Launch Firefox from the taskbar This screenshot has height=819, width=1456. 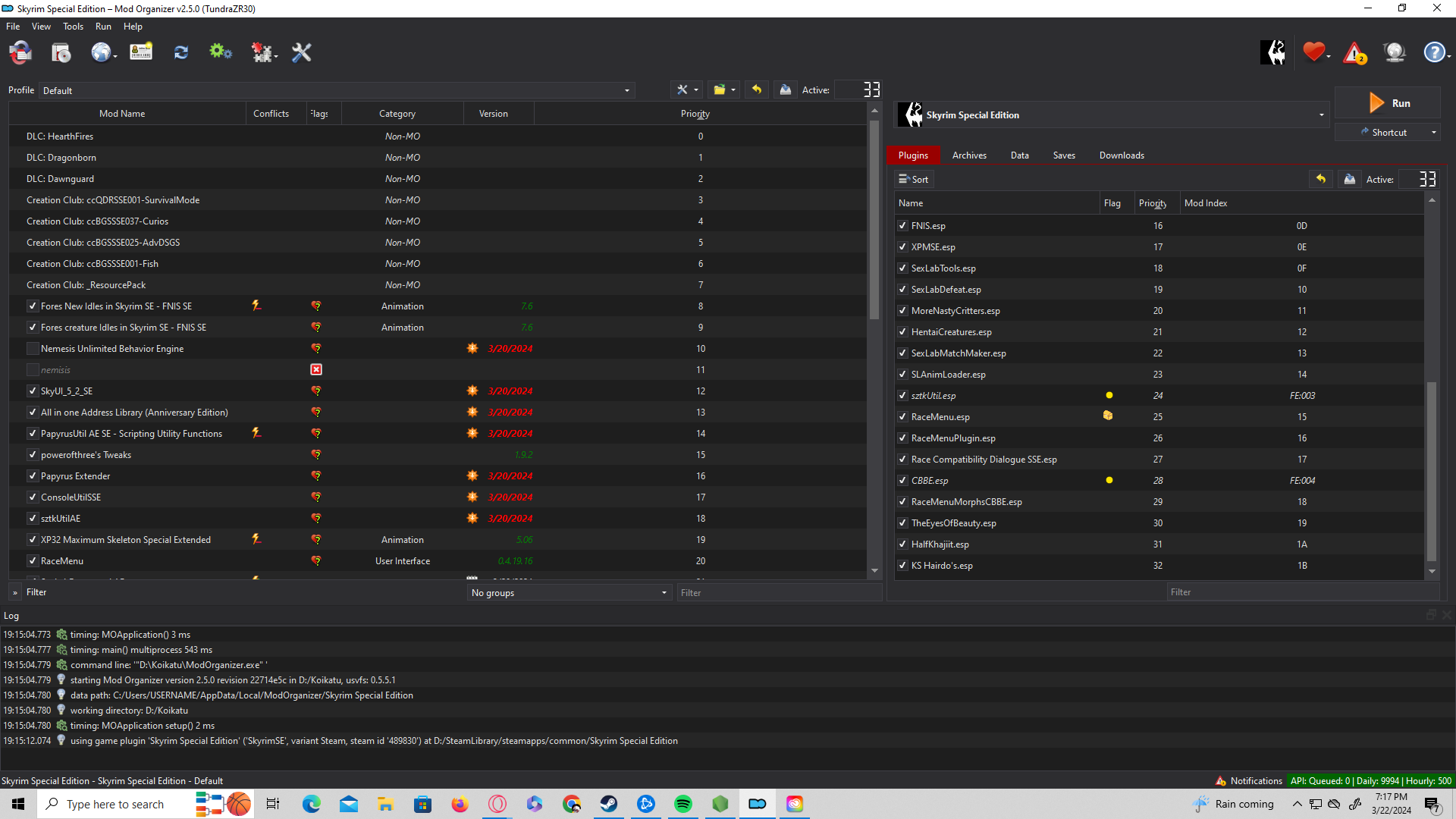(460, 804)
